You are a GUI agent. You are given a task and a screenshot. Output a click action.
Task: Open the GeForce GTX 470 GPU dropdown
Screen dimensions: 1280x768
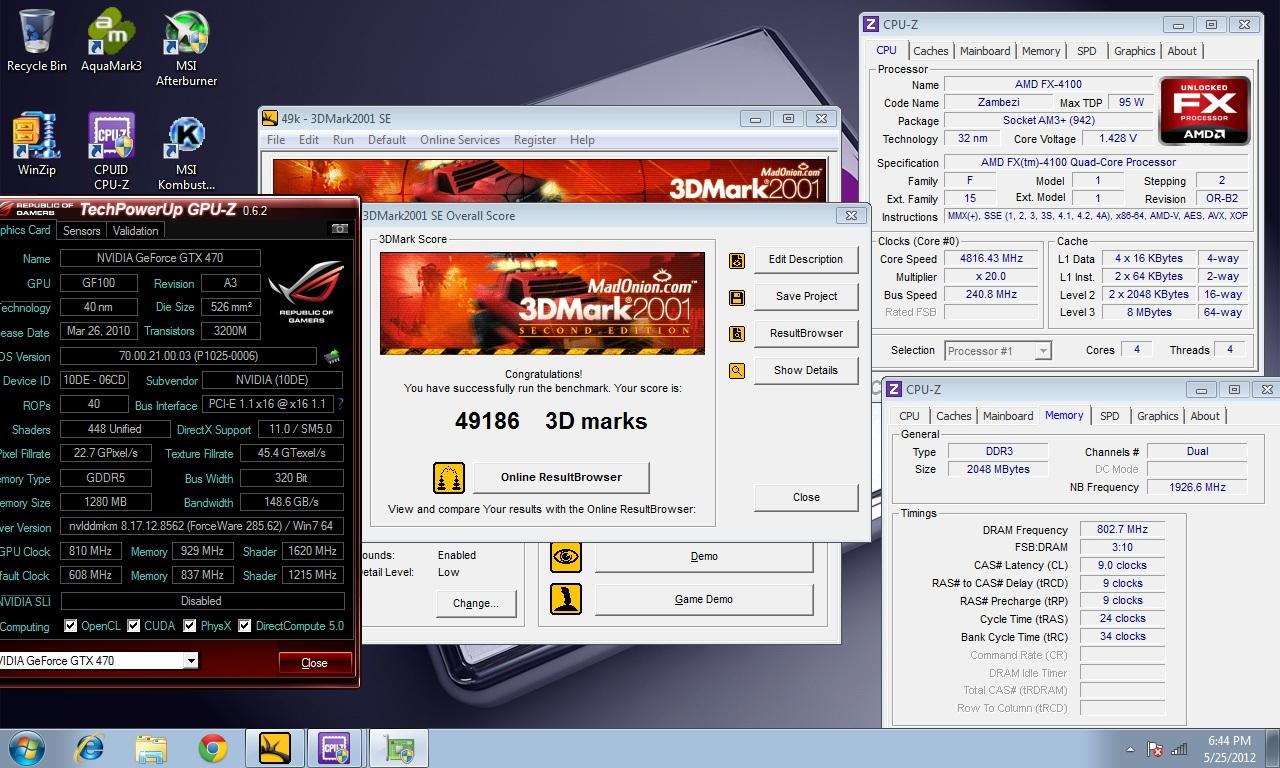[x=191, y=661]
